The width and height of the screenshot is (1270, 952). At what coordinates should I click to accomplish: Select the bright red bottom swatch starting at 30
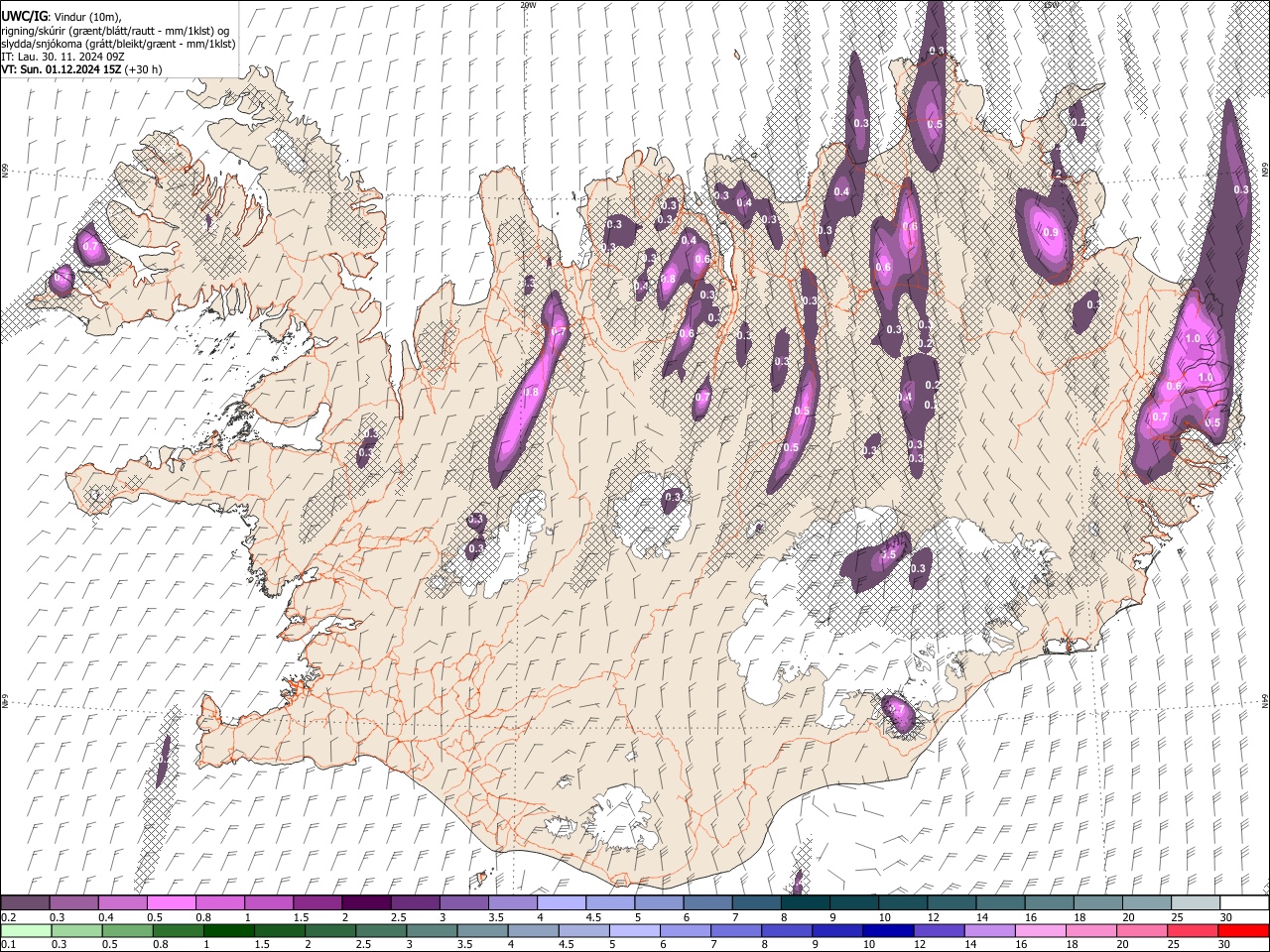[1243, 930]
